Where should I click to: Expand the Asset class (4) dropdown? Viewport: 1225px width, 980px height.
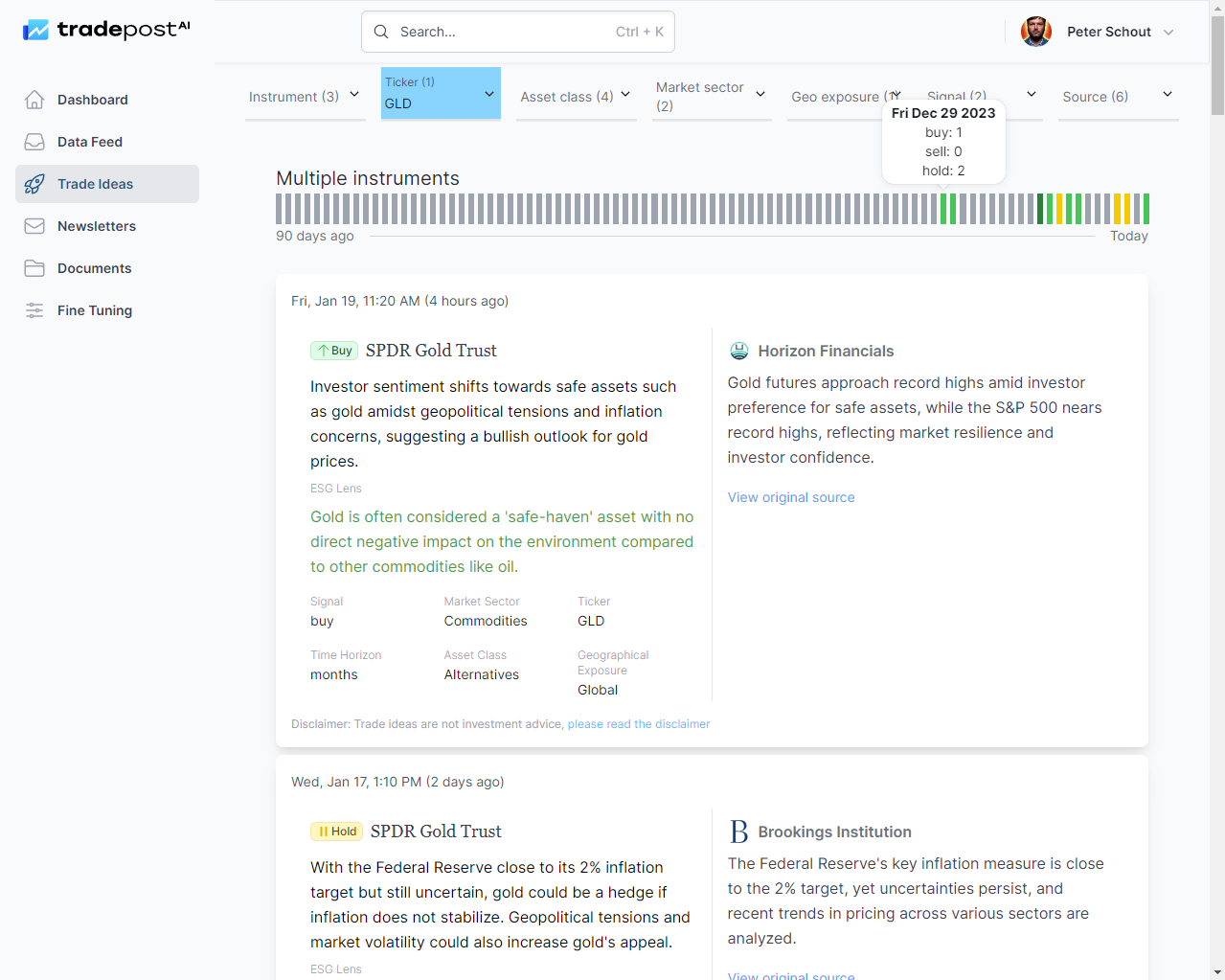tap(576, 96)
